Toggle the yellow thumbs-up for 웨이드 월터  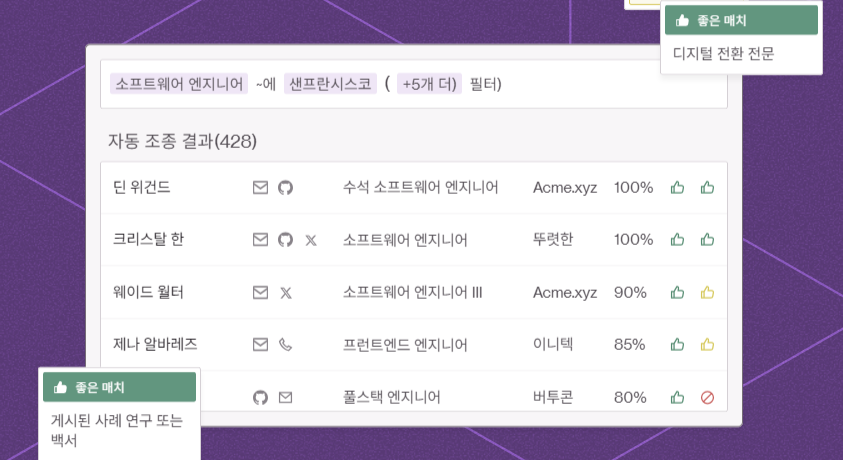tap(708, 293)
